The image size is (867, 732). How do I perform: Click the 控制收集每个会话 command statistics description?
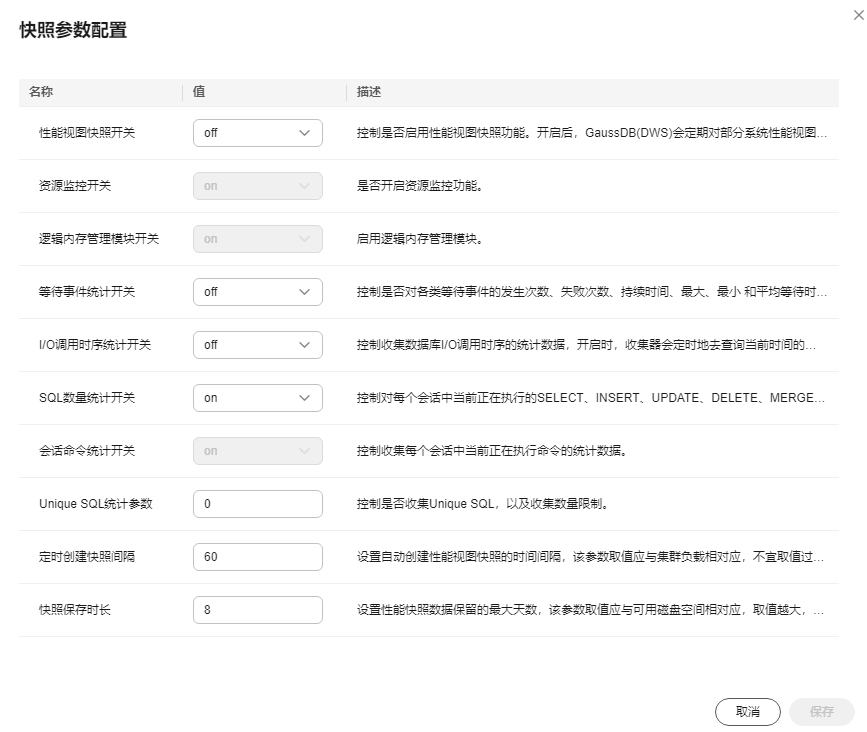click(492, 451)
